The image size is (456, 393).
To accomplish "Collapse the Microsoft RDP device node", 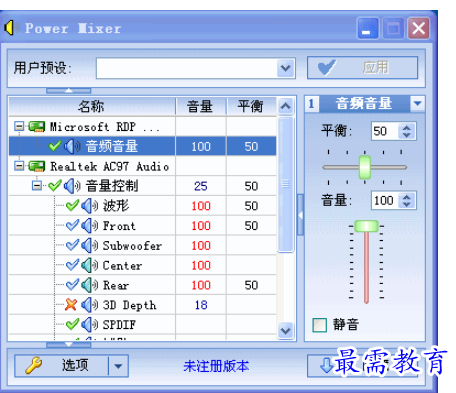I will coord(19,126).
